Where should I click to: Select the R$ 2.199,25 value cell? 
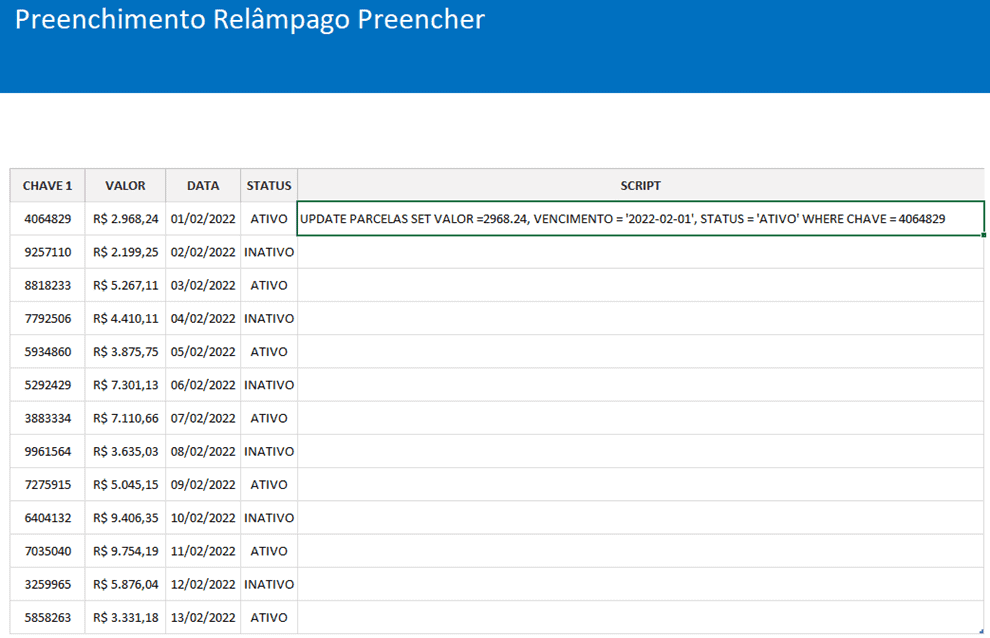[125, 252]
